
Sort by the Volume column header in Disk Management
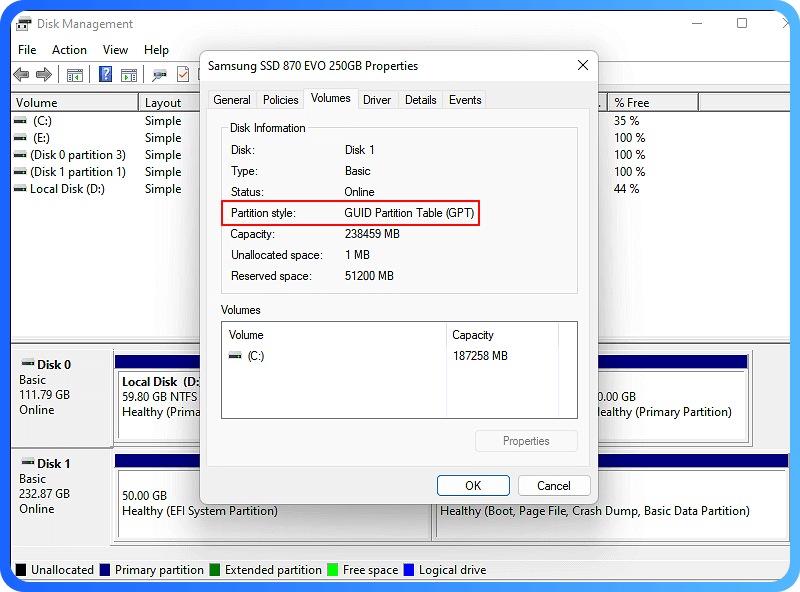pos(75,103)
